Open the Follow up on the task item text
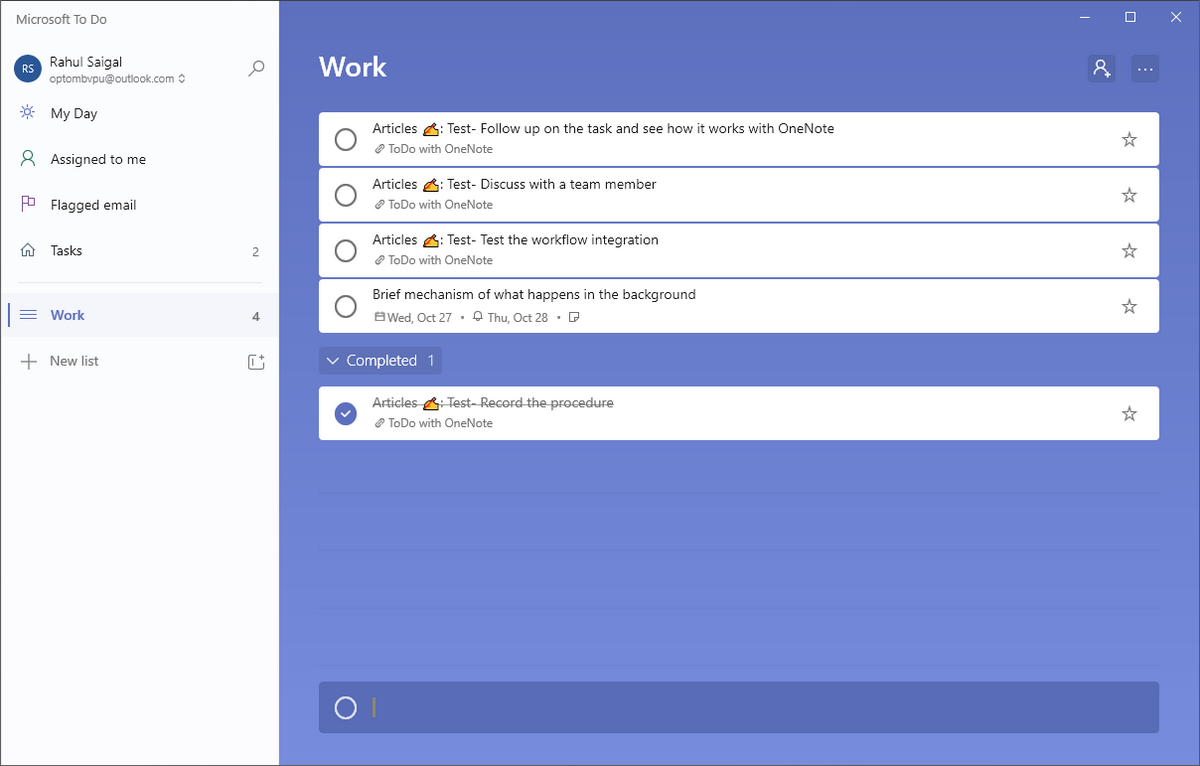The image size is (1200, 766). pos(603,129)
